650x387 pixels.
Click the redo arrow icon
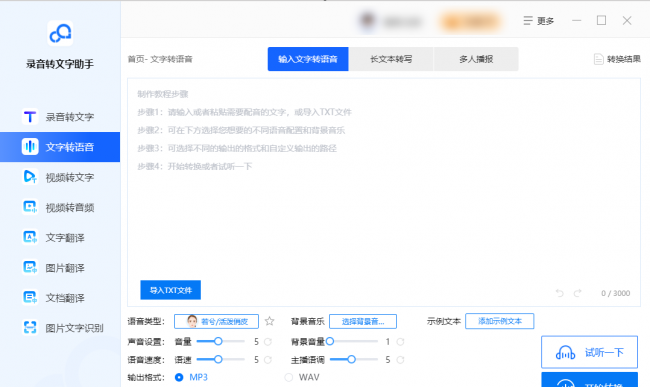coord(577,293)
